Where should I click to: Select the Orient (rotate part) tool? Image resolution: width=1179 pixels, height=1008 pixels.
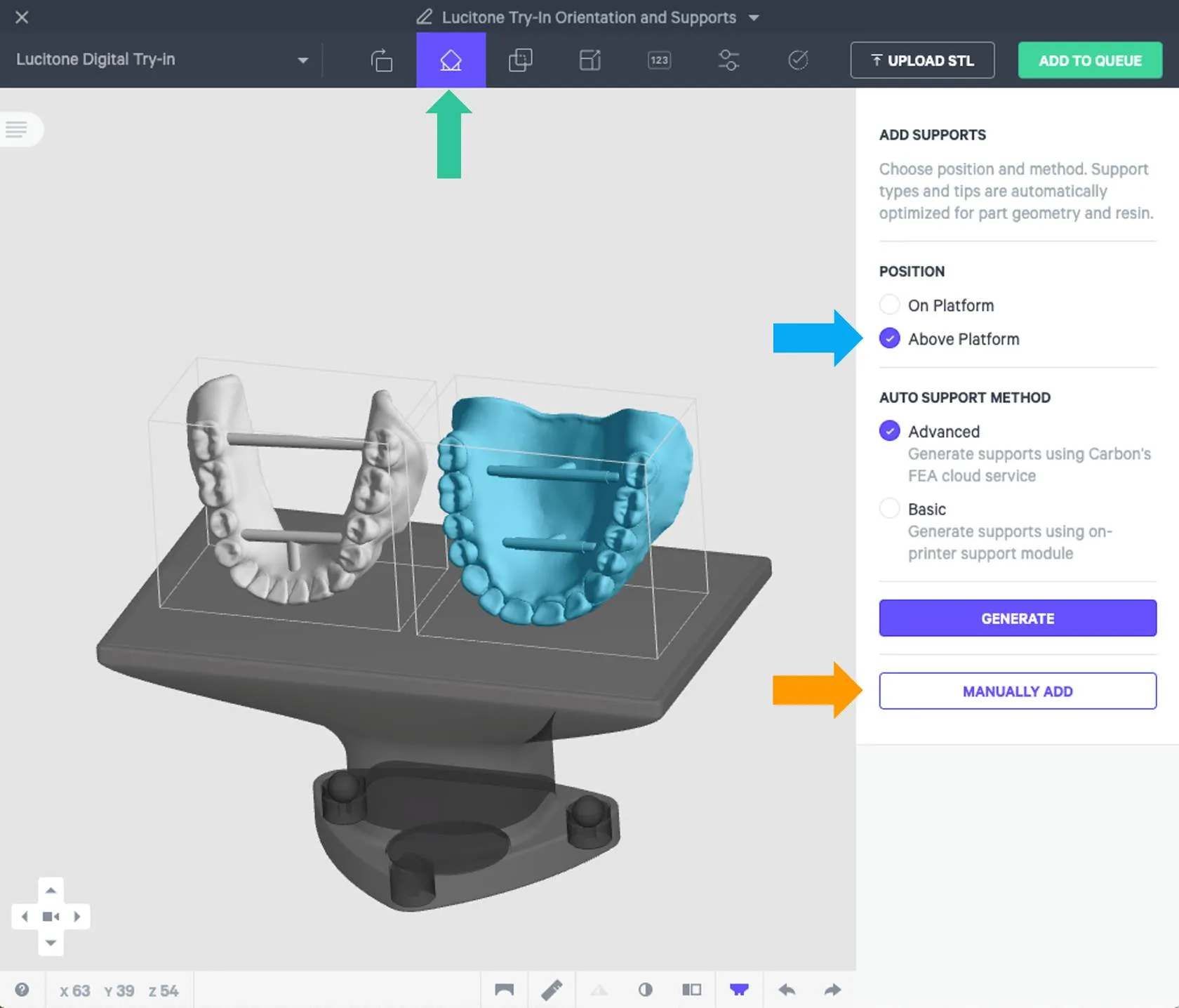pyautogui.click(x=381, y=60)
